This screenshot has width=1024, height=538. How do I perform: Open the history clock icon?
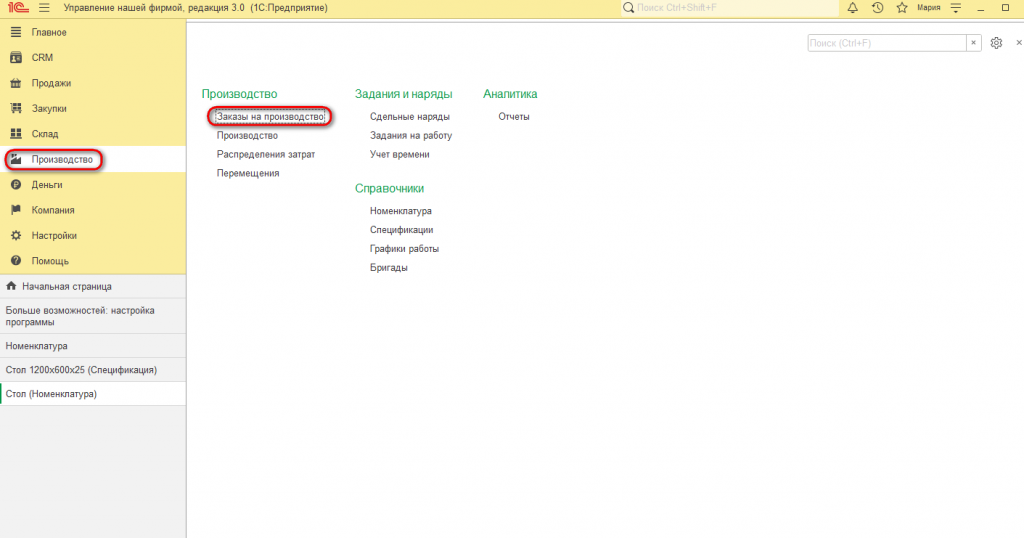point(877,8)
